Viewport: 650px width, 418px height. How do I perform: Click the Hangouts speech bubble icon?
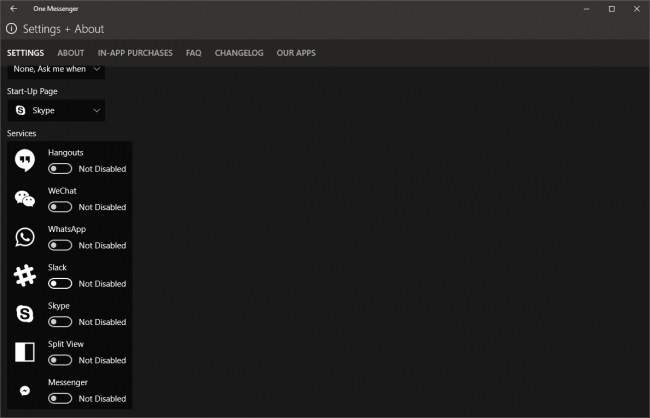pyautogui.click(x=25, y=160)
